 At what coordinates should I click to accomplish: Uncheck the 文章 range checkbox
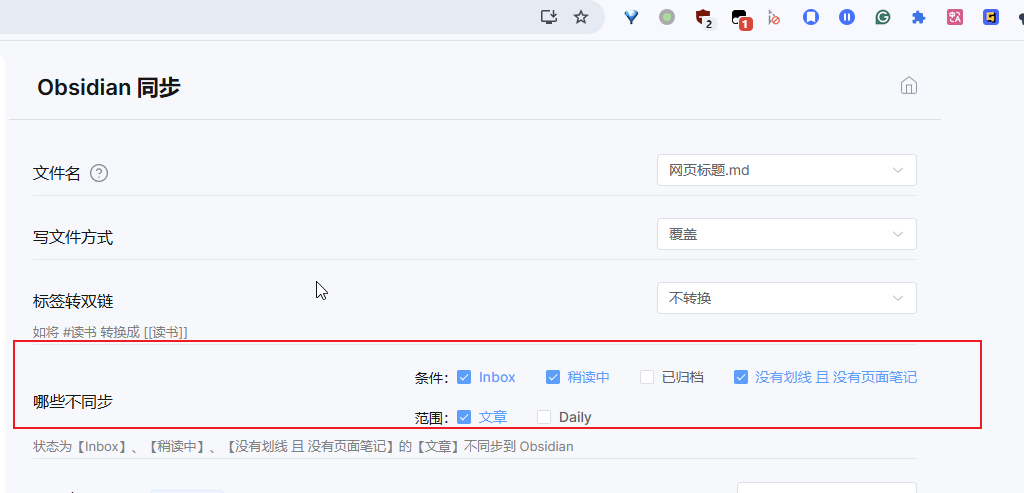point(464,417)
